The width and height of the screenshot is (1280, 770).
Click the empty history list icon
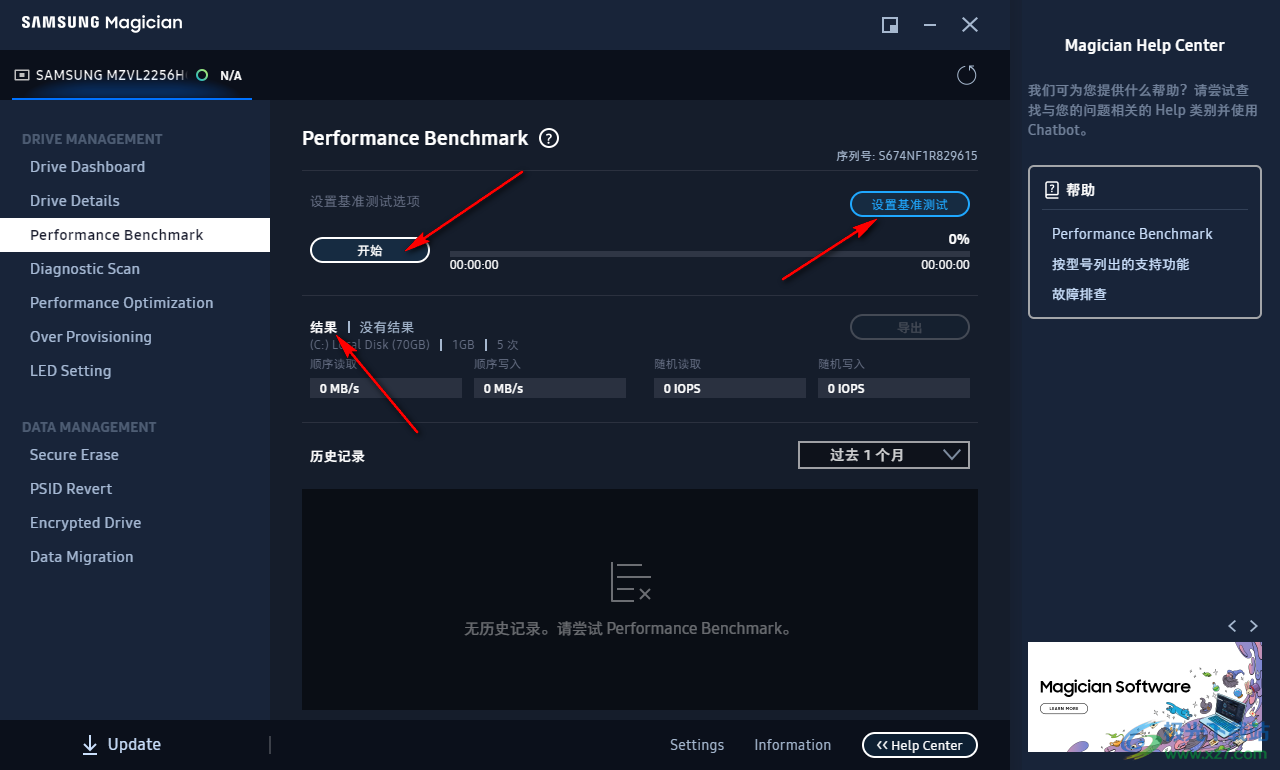click(631, 582)
